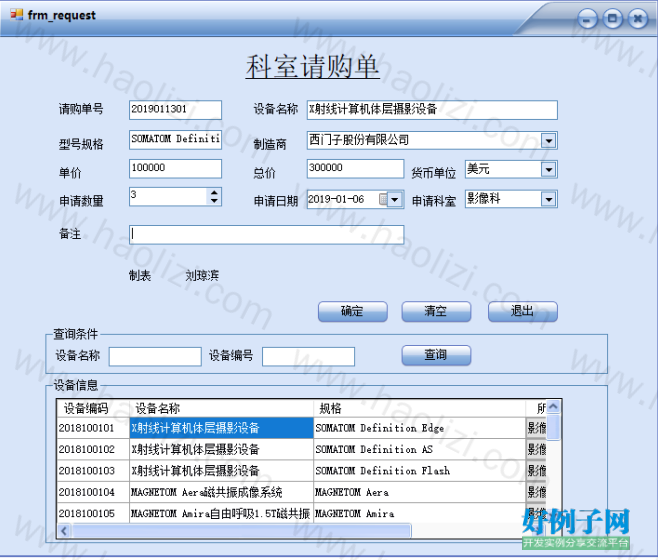Screen dimensions: 658x560
Task: Click the 申请数量 value field showing 3
Action: pyautogui.click(x=169, y=196)
